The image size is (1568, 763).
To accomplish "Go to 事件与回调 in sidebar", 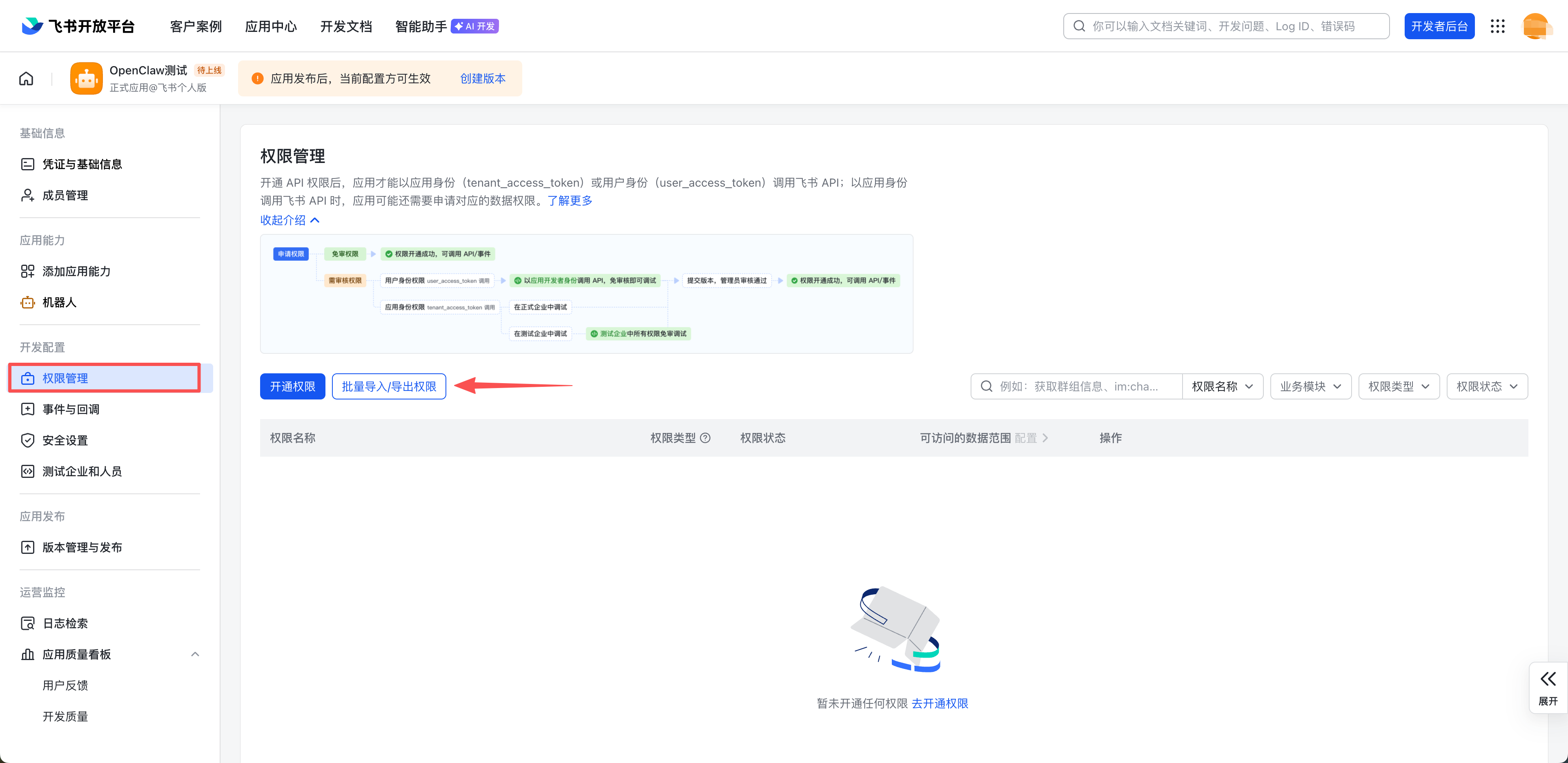I will tap(71, 409).
